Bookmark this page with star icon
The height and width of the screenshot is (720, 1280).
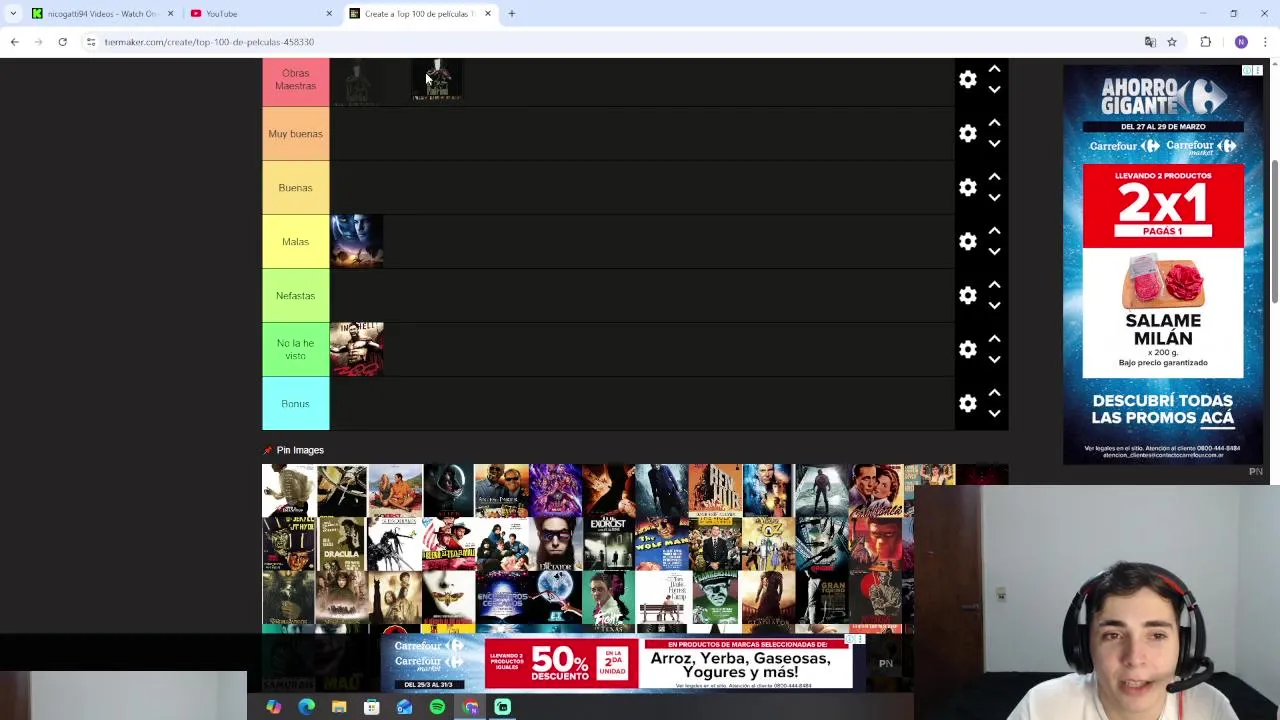1172,42
